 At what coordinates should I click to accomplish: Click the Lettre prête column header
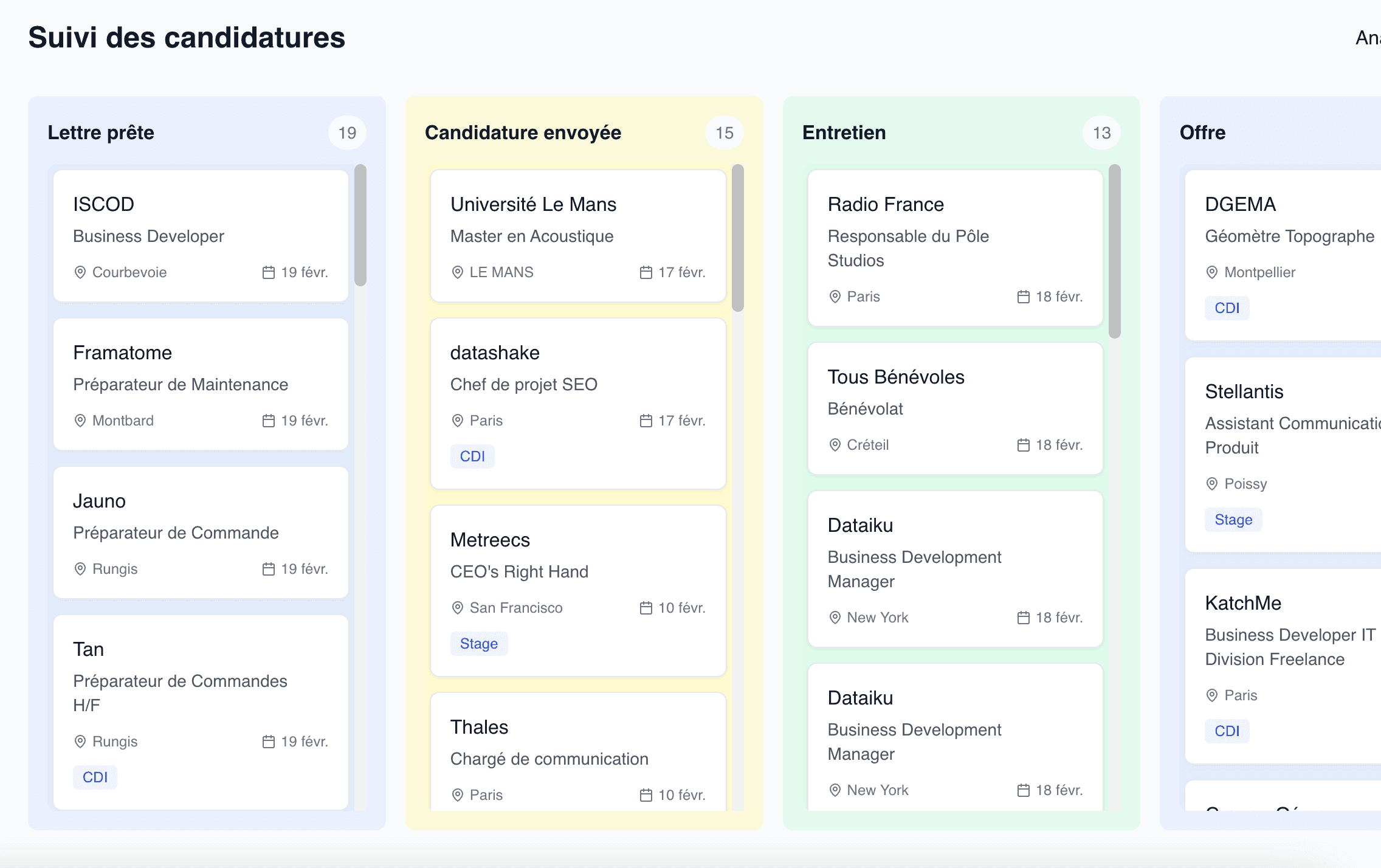tap(101, 133)
